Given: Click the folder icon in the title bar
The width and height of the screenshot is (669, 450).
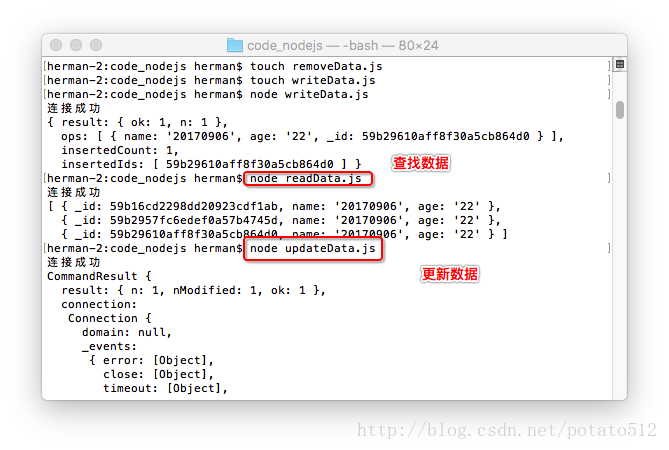Looking at the screenshot, I should 235,45.
